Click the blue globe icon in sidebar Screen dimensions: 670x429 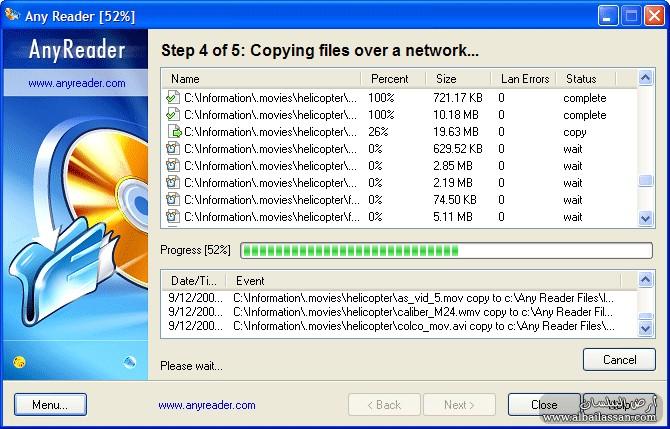(x=129, y=362)
